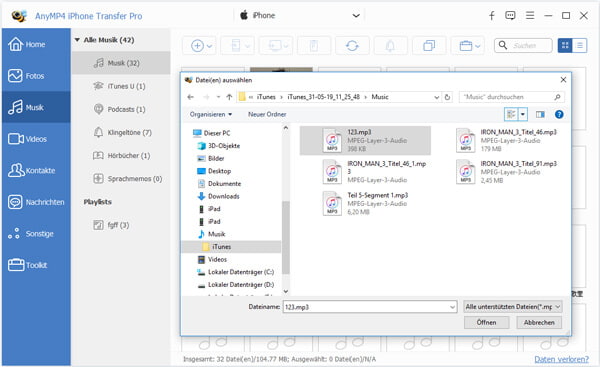Select Musik in the blue sidebar

(36, 108)
